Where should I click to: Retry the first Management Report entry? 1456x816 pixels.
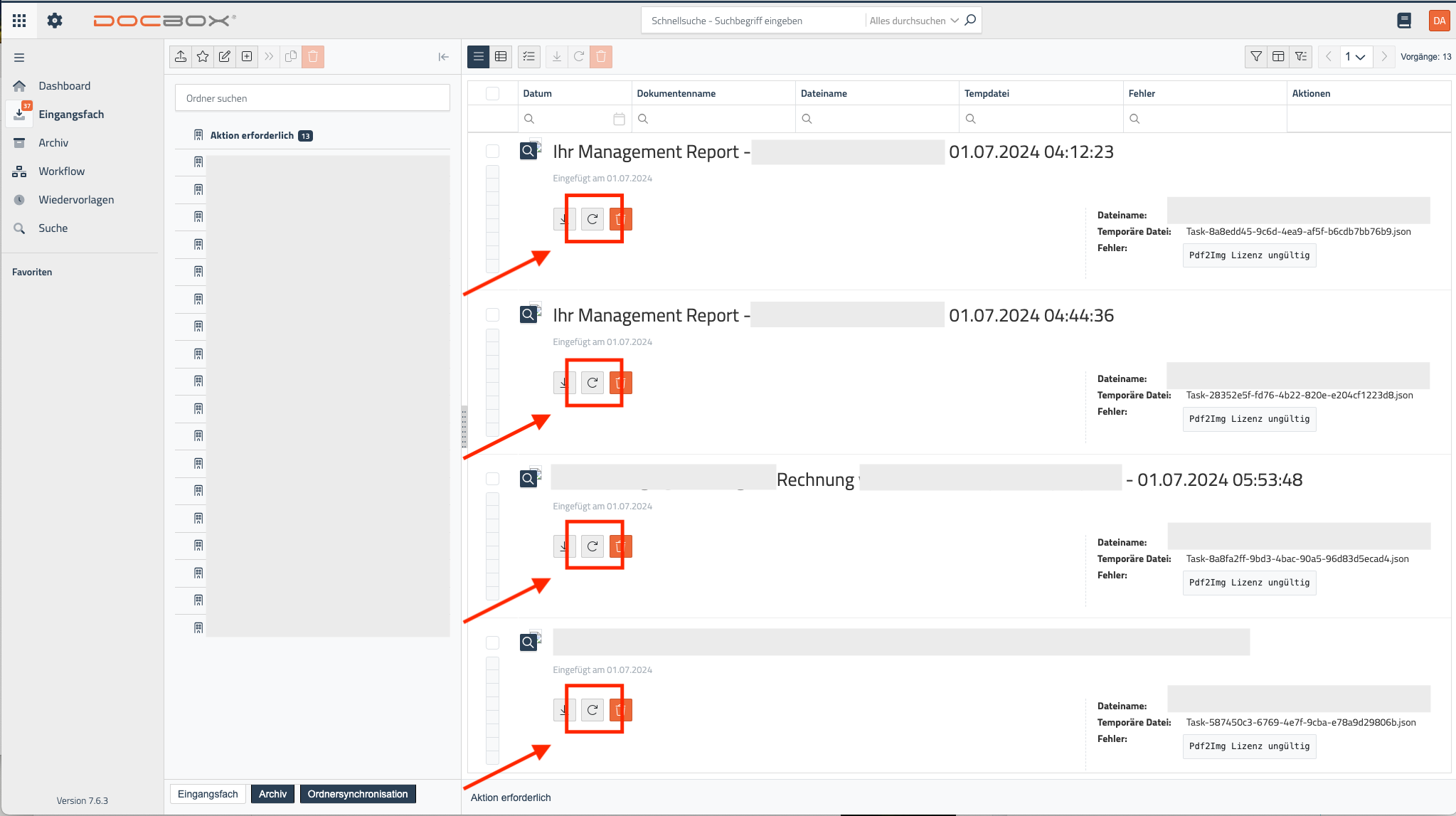pyautogui.click(x=592, y=219)
